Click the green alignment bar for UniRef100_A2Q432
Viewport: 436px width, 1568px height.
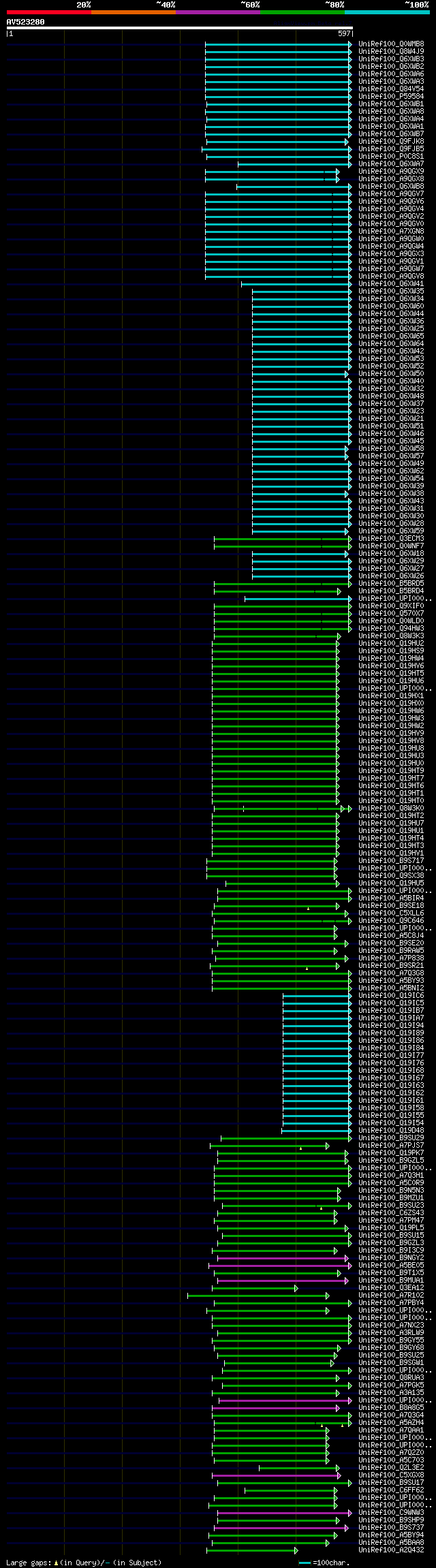pos(252,1550)
